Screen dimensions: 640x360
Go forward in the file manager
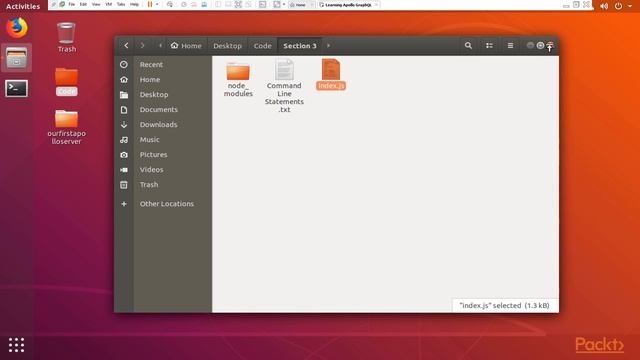(142, 46)
